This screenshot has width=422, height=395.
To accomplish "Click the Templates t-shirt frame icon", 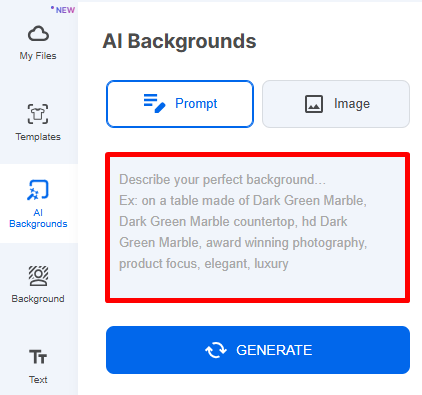I will click(38, 114).
